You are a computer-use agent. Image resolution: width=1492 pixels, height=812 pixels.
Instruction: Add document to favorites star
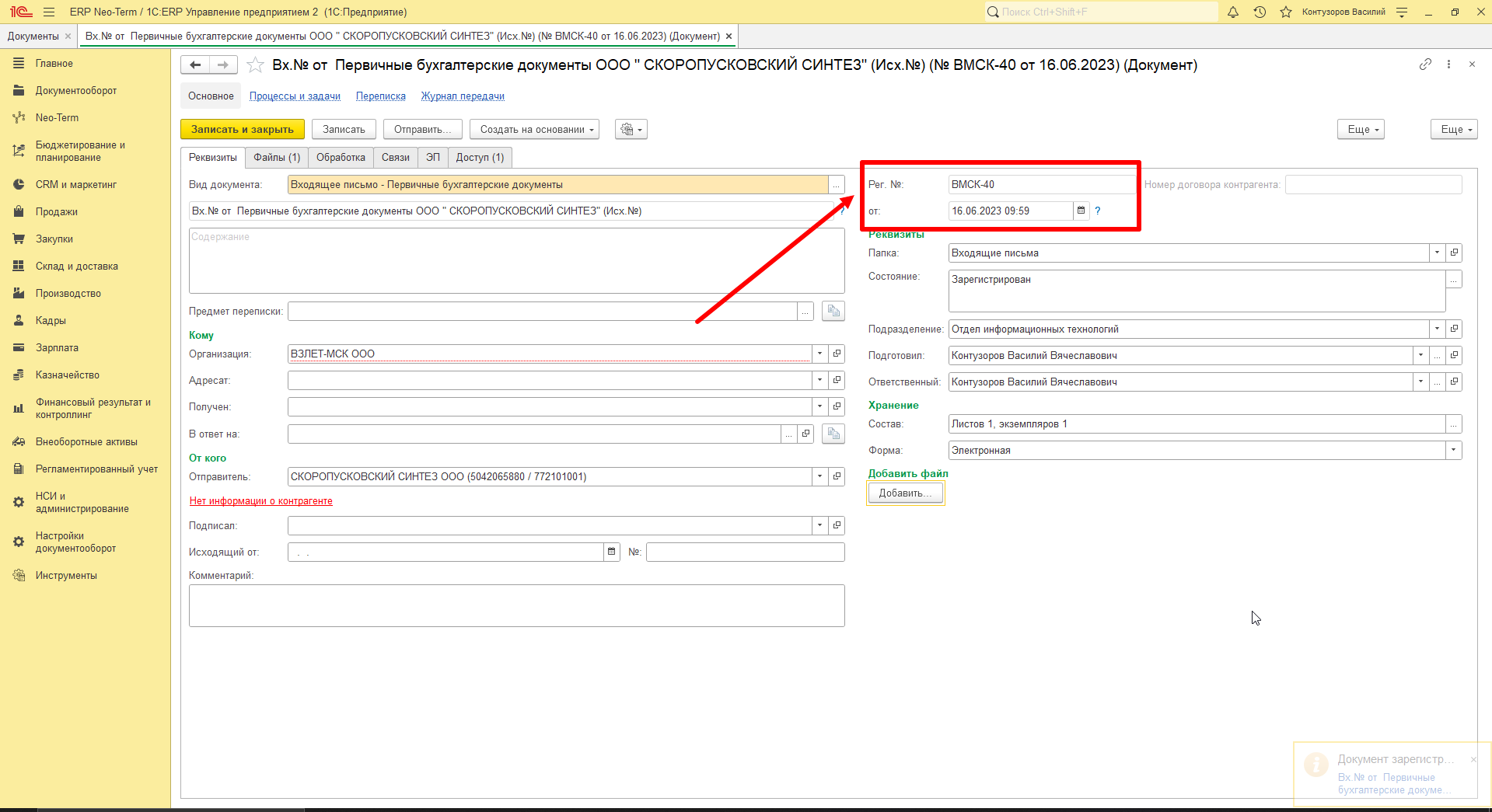tap(255, 65)
